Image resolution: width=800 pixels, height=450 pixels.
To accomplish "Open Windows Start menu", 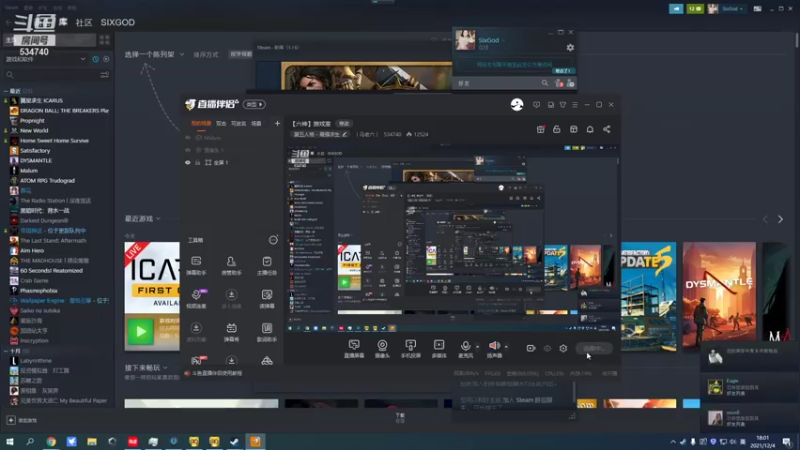I will (10, 441).
